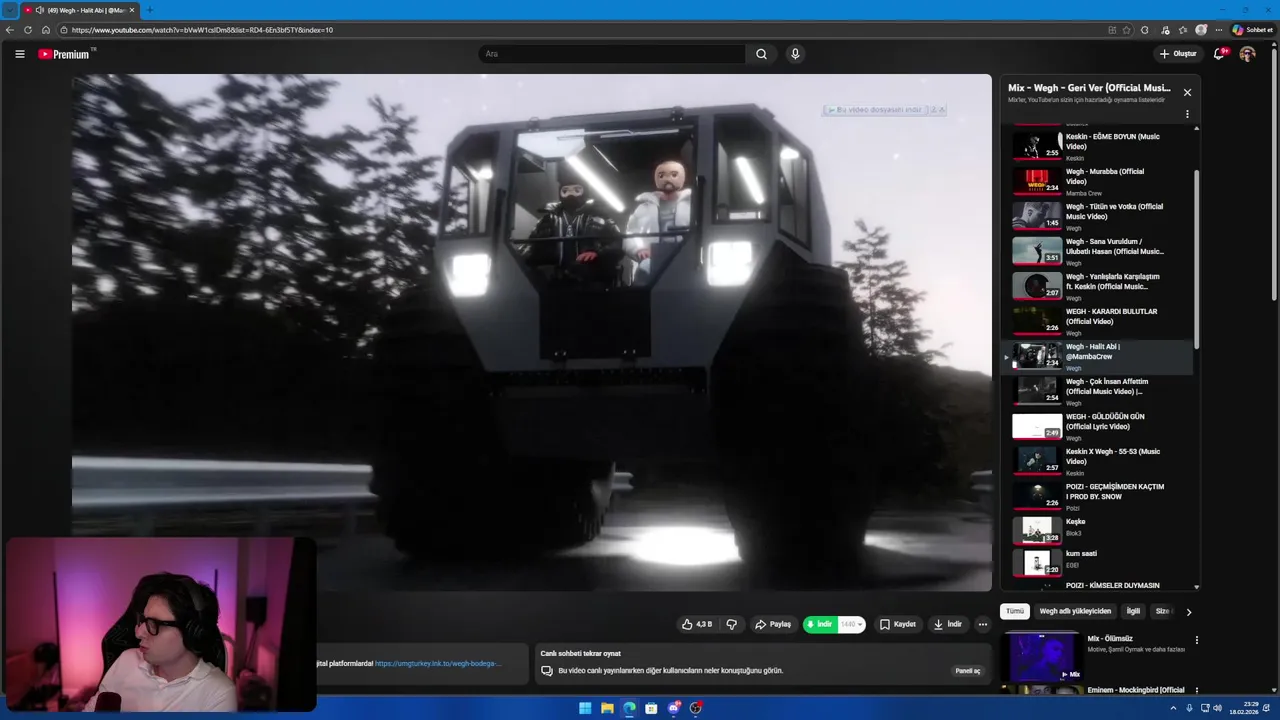The image size is (1280, 720).
Task: Open options for Mix - Ölümsüz card
Action: [x=1196, y=640]
